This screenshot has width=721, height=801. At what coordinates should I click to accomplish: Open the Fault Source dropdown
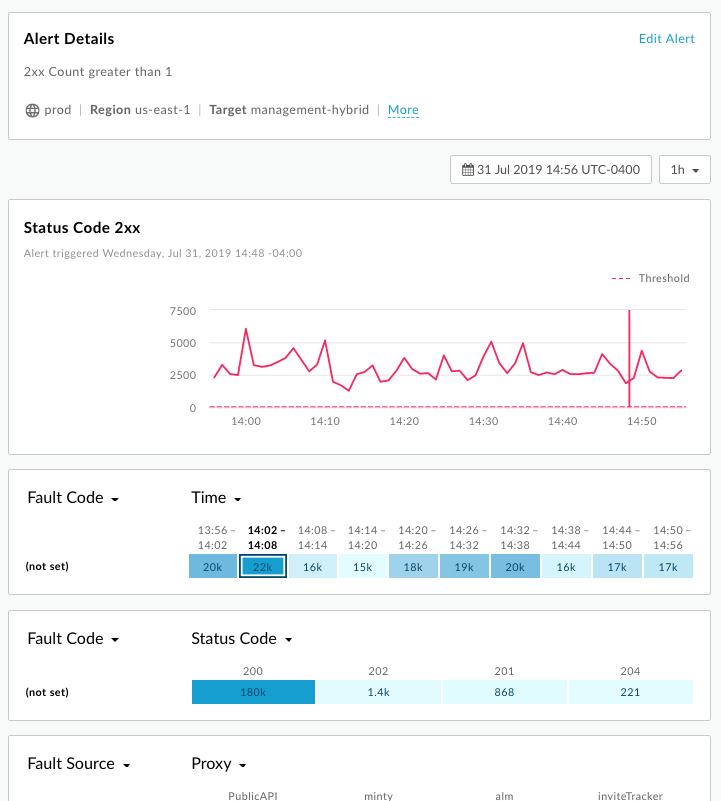[x=79, y=764]
